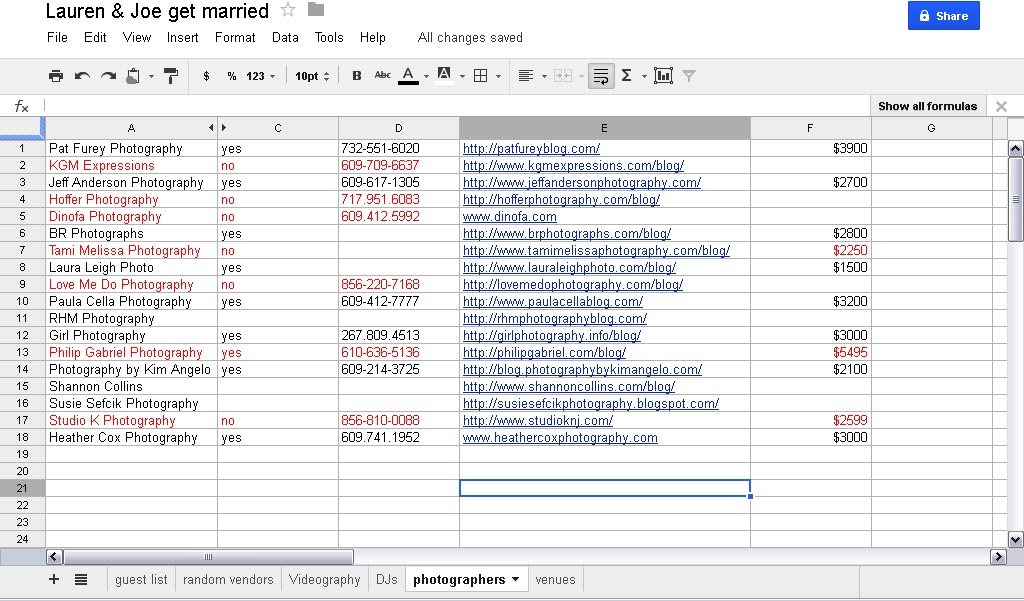Viewport: 1024px width, 601px height.
Task: Open the Edit menu
Action: pyautogui.click(x=95, y=38)
